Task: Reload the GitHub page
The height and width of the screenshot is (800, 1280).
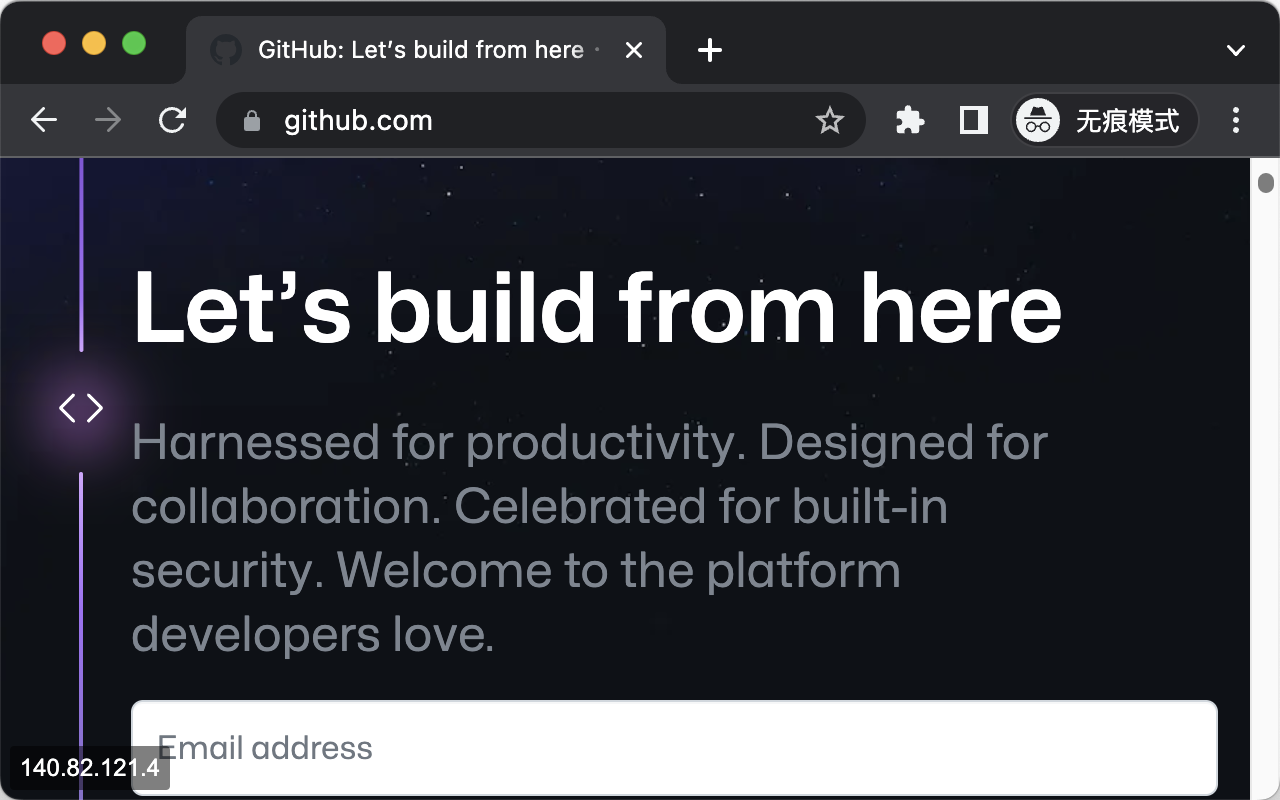Action: 173,121
